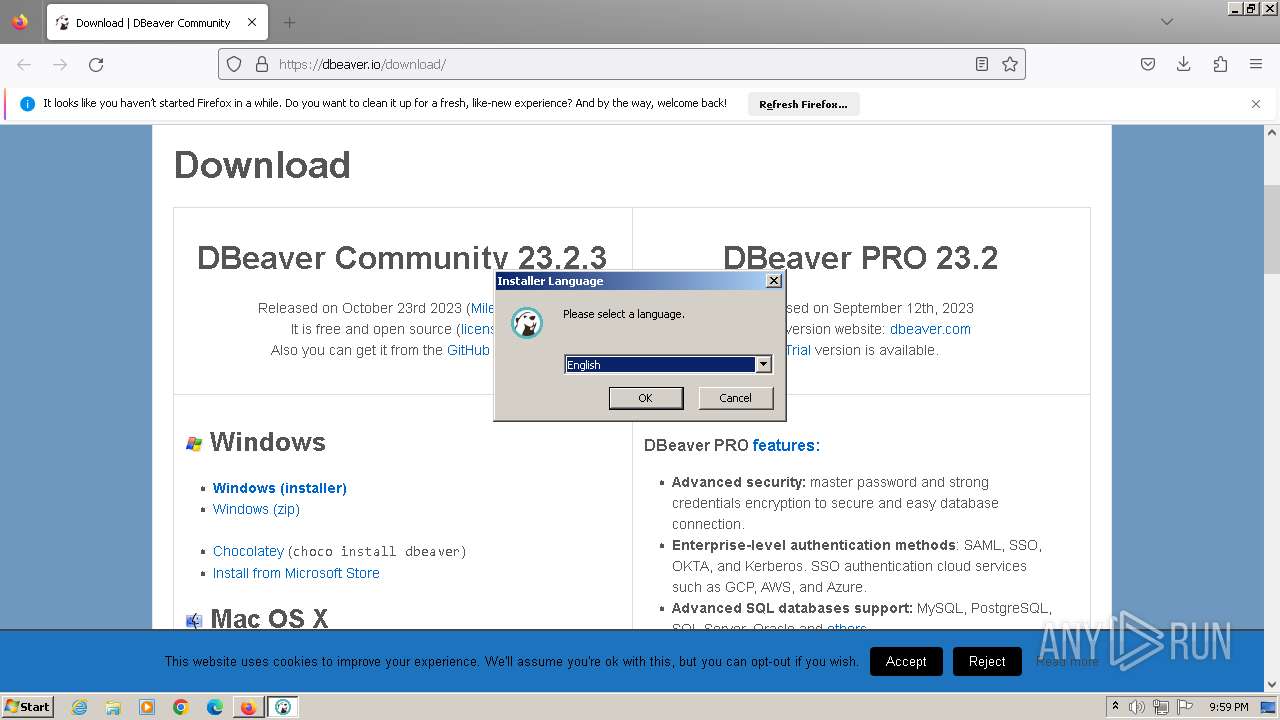Open Windows Media Player taskbar icon
This screenshot has width=1280, height=720.
pos(147,707)
